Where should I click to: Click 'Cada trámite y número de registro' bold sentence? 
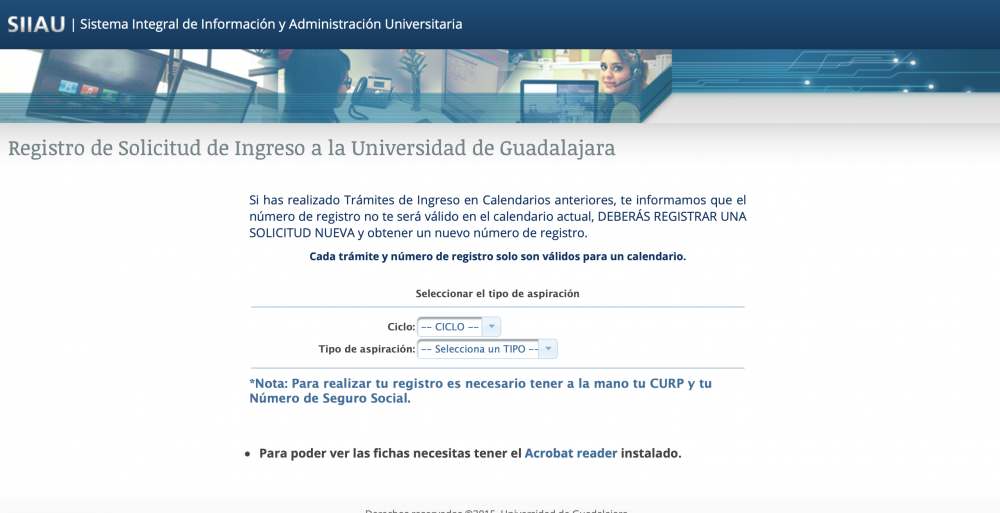click(x=497, y=256)
